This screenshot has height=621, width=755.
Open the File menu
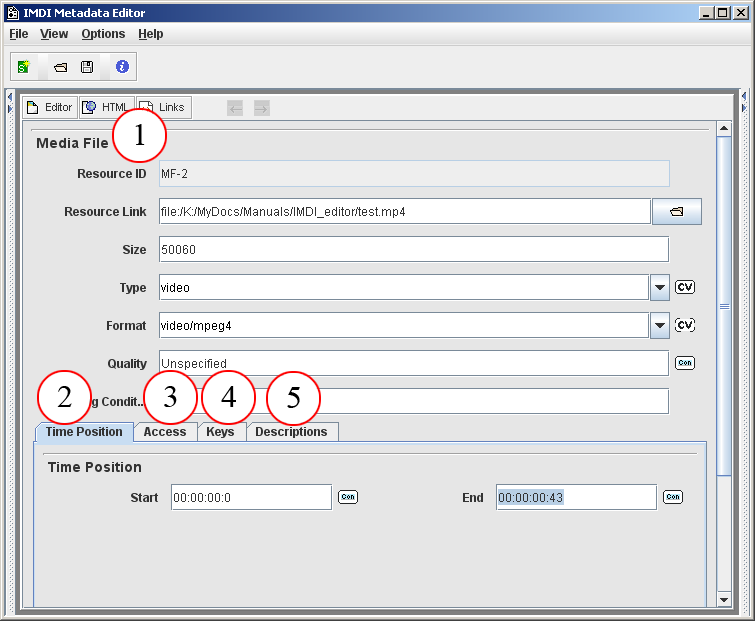click(19, 34)
